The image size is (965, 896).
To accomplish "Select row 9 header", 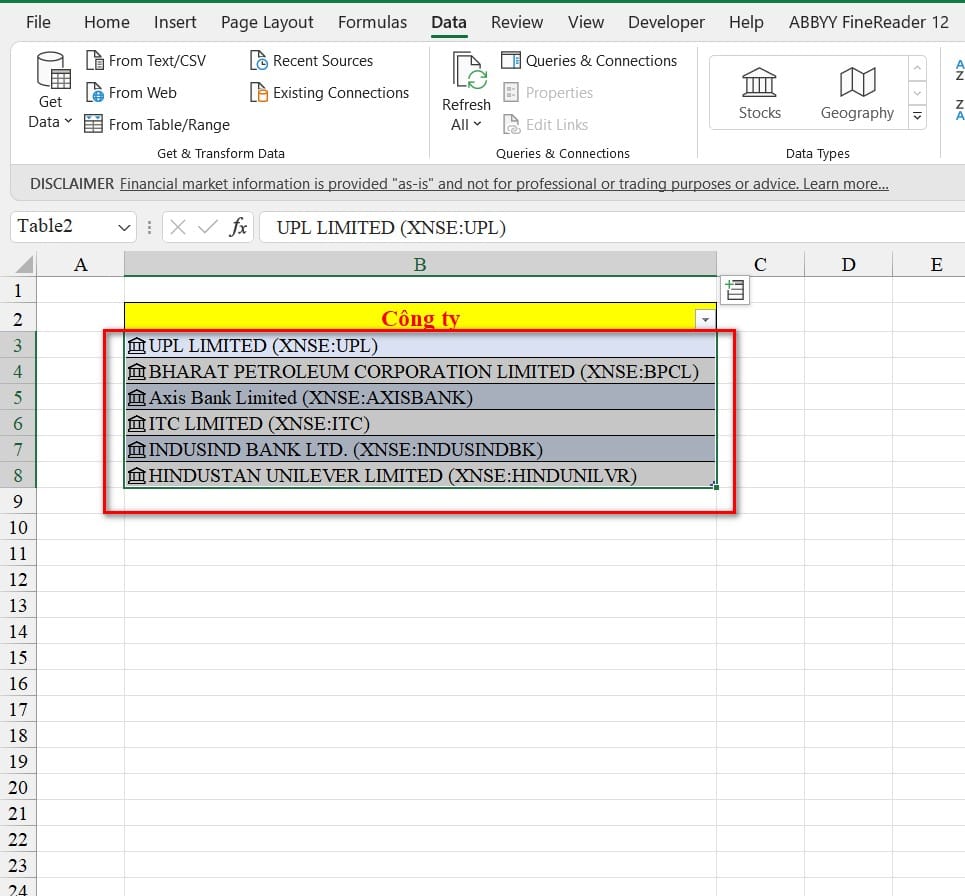I will [x=18, y=502].
